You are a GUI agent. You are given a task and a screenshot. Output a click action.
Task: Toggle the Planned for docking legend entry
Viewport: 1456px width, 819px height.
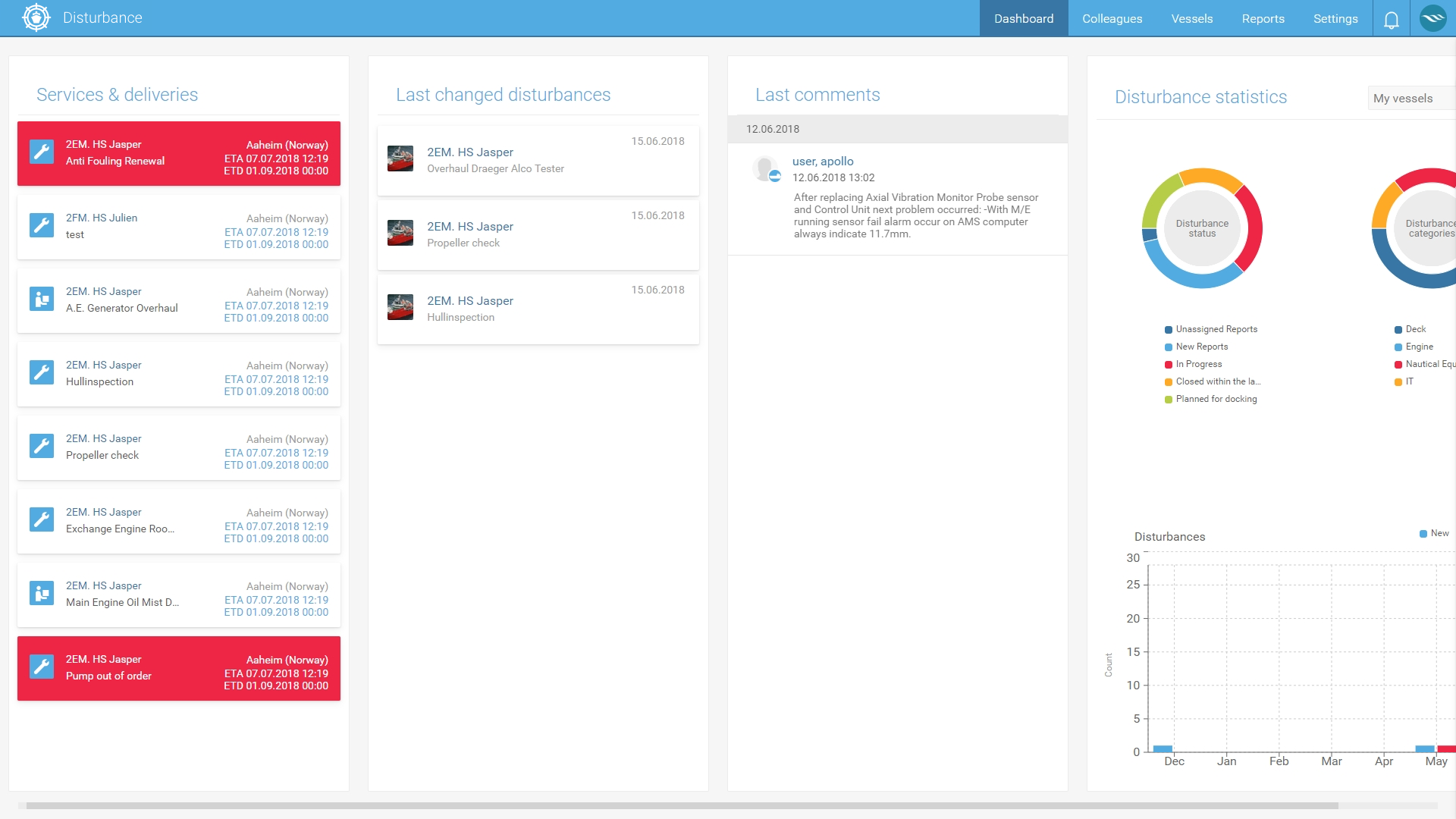pyautogui.click(x=1216, y=399)
